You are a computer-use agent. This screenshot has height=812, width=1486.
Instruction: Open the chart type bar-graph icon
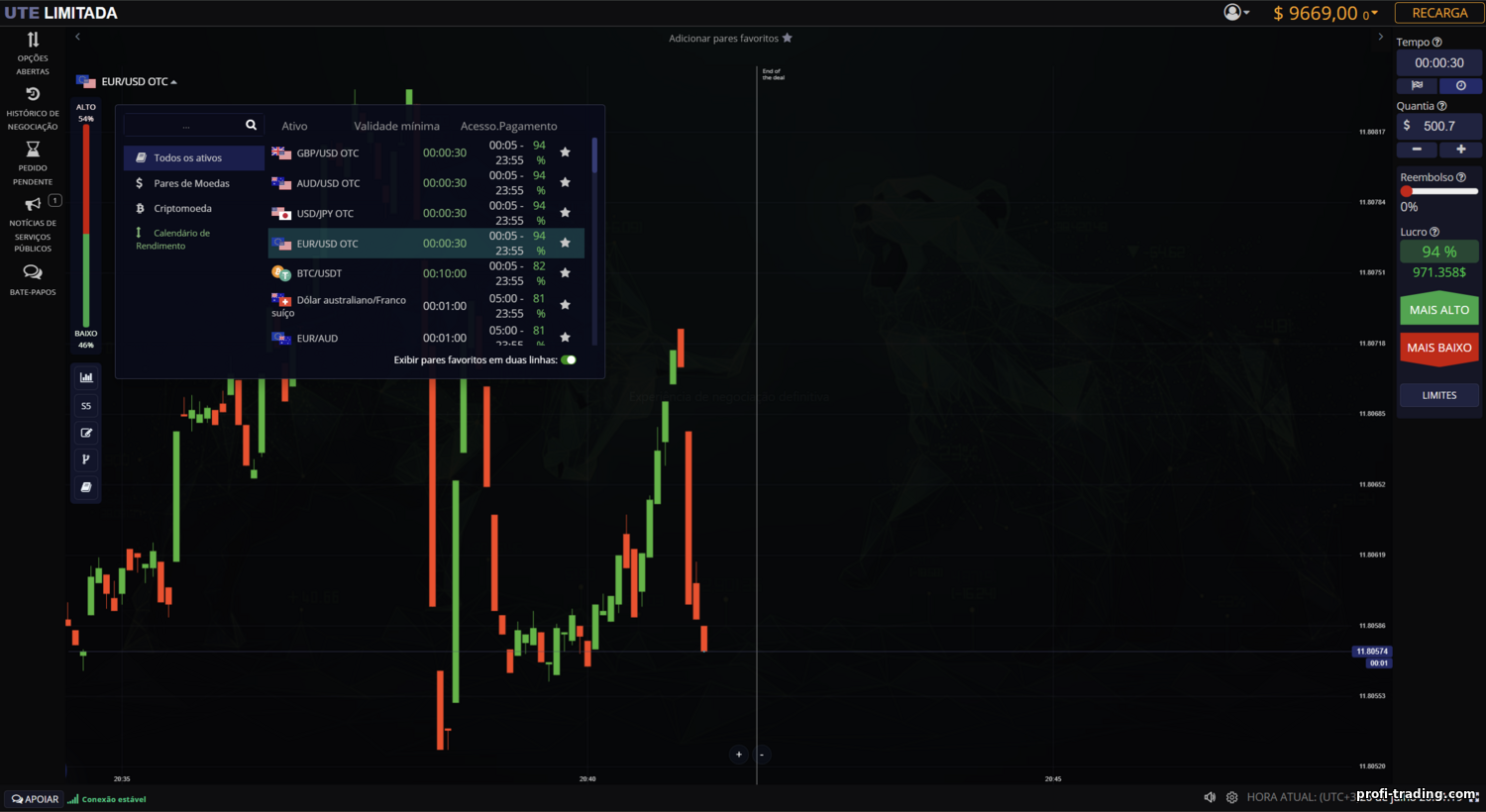pos(86,377)
